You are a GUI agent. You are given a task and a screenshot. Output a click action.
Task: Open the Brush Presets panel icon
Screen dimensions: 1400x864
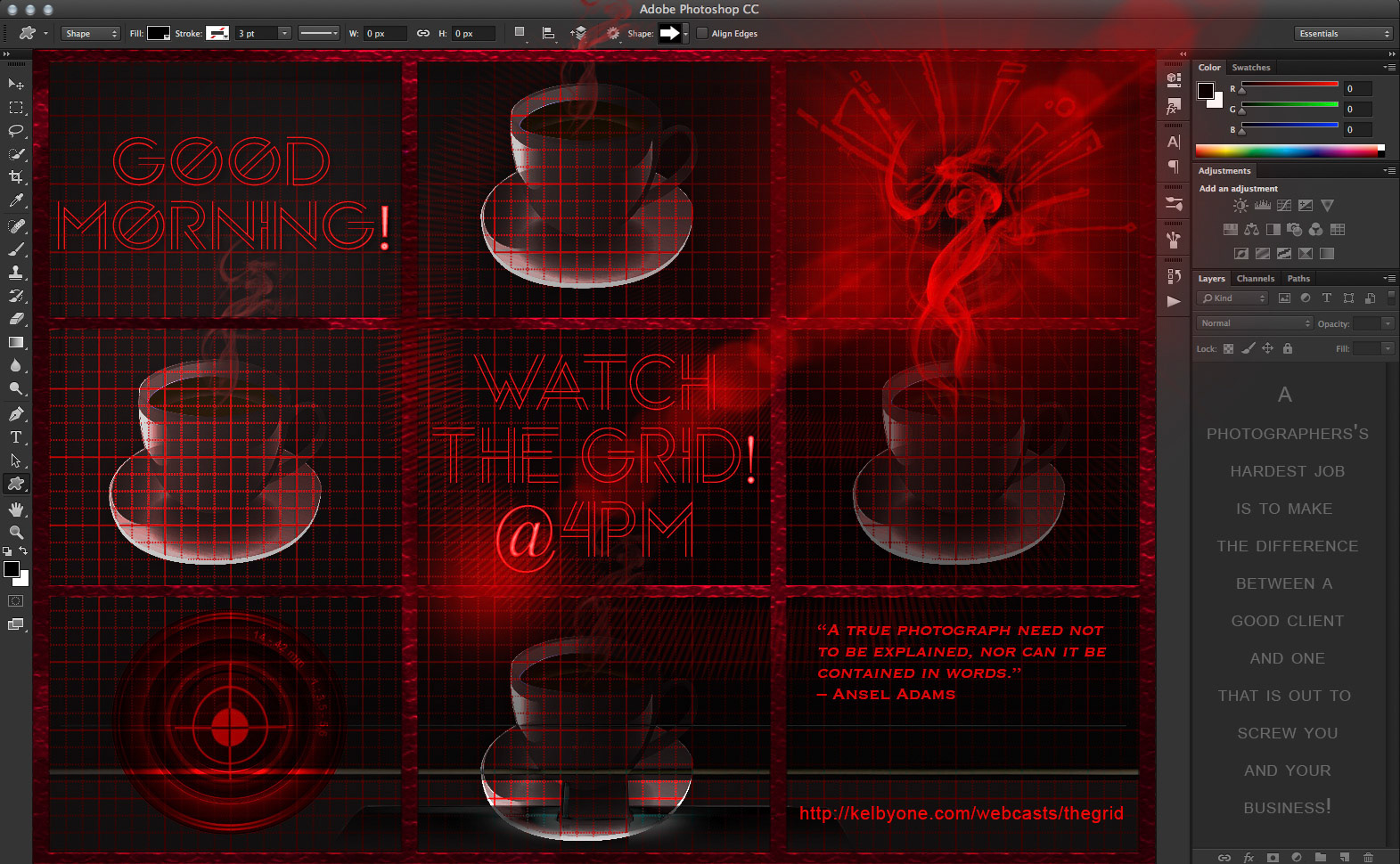pos(1174,203)
